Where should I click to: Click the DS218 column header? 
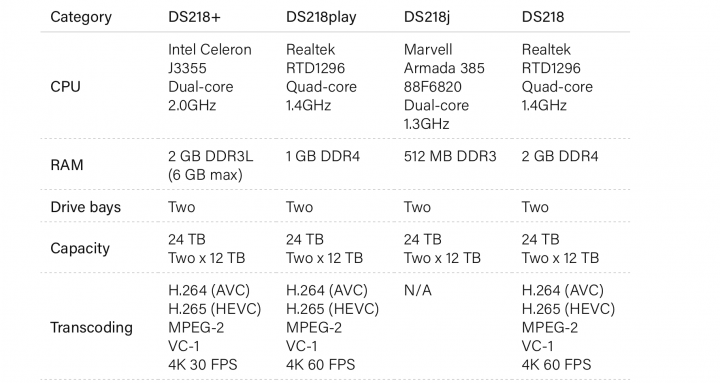point(543,17)
